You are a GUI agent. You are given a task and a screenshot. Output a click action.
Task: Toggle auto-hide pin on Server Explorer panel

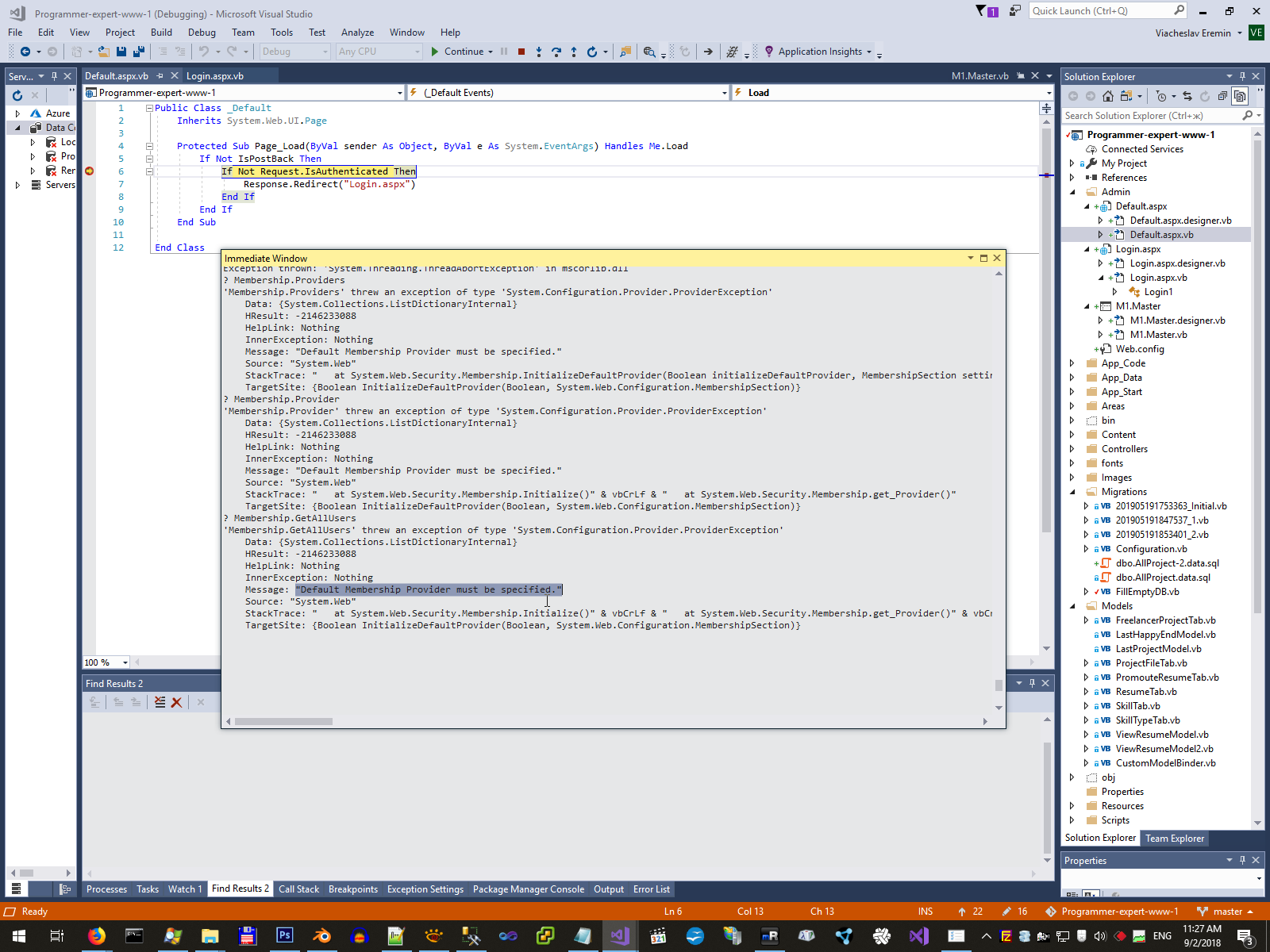tap(54, 76)
